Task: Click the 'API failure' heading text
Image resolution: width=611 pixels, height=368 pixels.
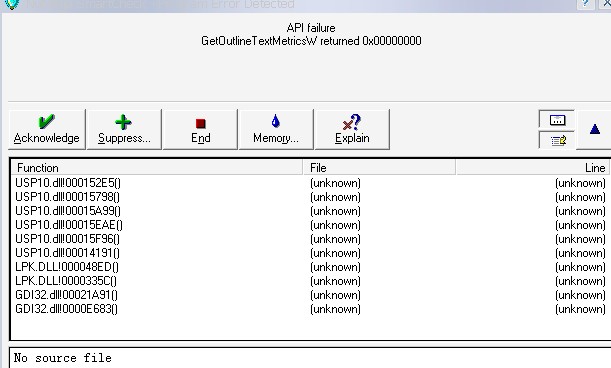Action: click(x=311, y=28)
